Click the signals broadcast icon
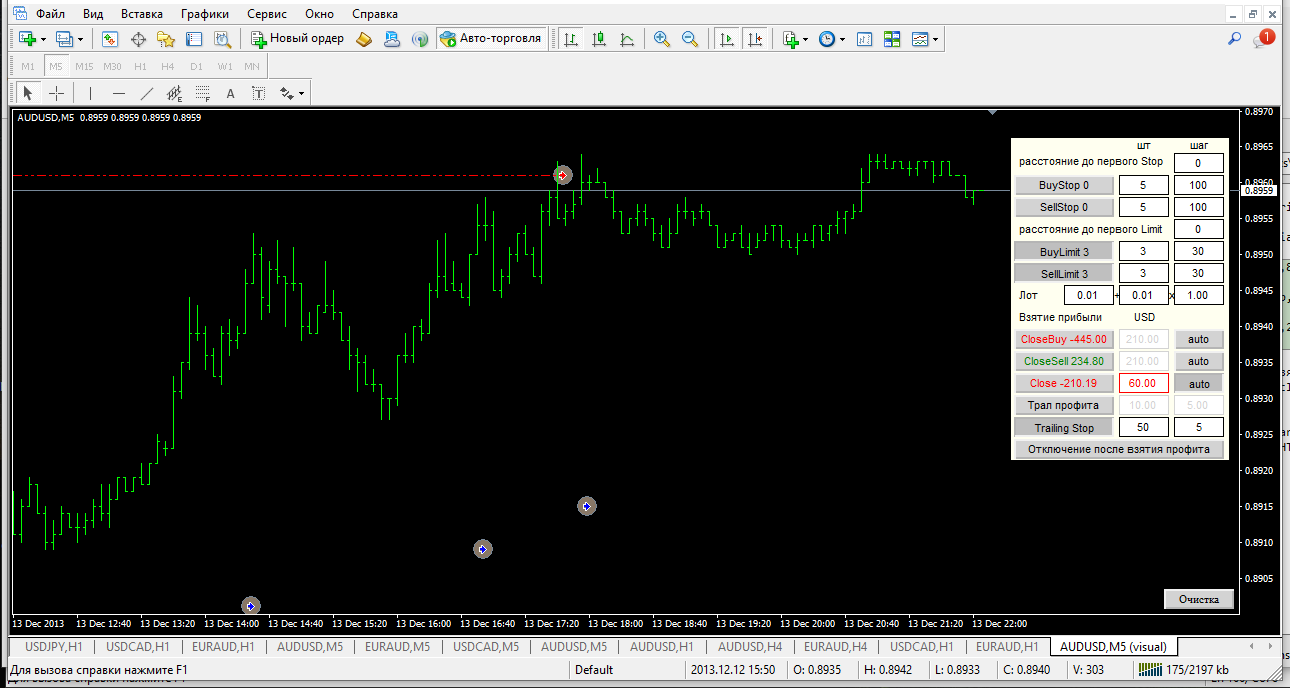This screenshot has height=688, width=1290. pyautogui.click(x=421, y=39)
